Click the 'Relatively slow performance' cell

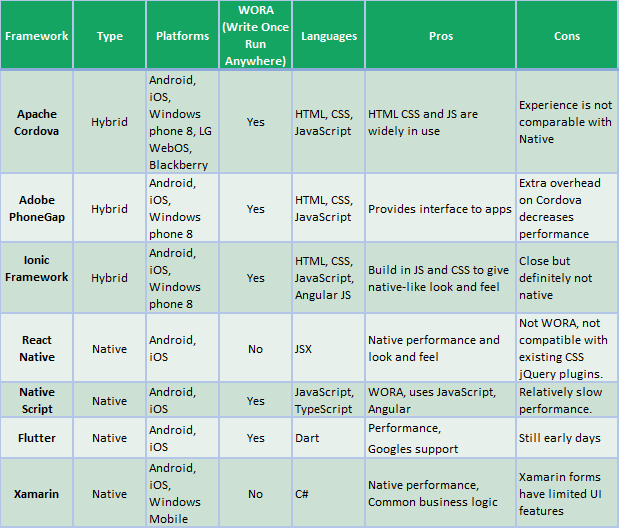pos(566,401)
